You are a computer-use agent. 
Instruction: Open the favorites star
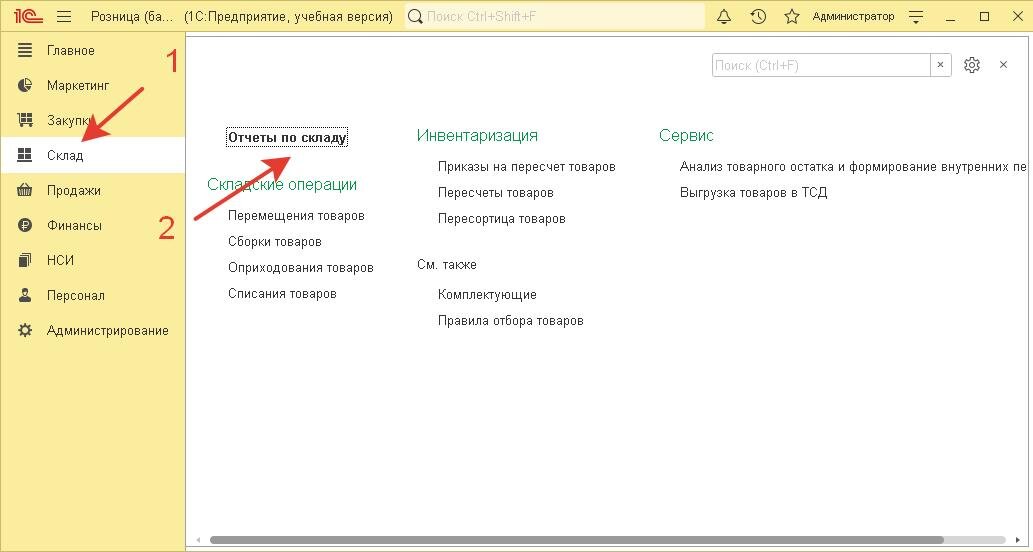click(792, 16)
